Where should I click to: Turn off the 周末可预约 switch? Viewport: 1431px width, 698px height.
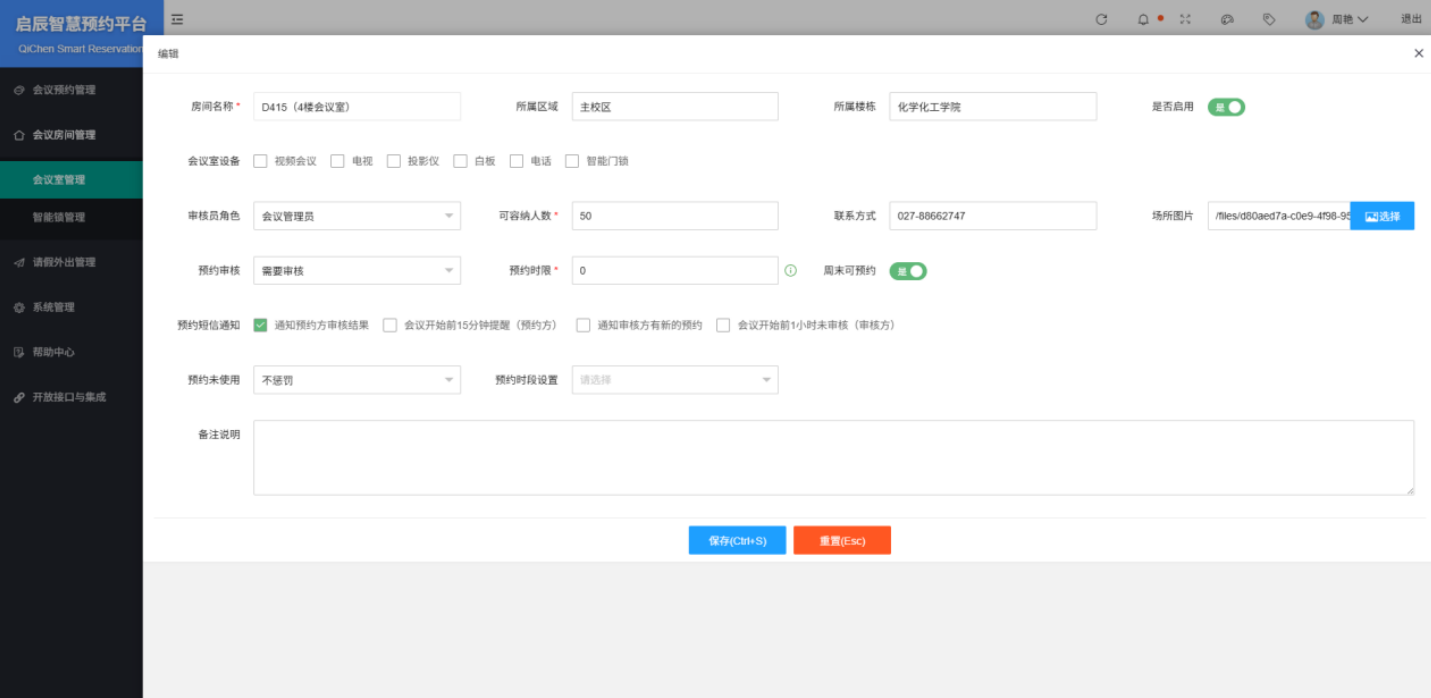pos(908,271)
